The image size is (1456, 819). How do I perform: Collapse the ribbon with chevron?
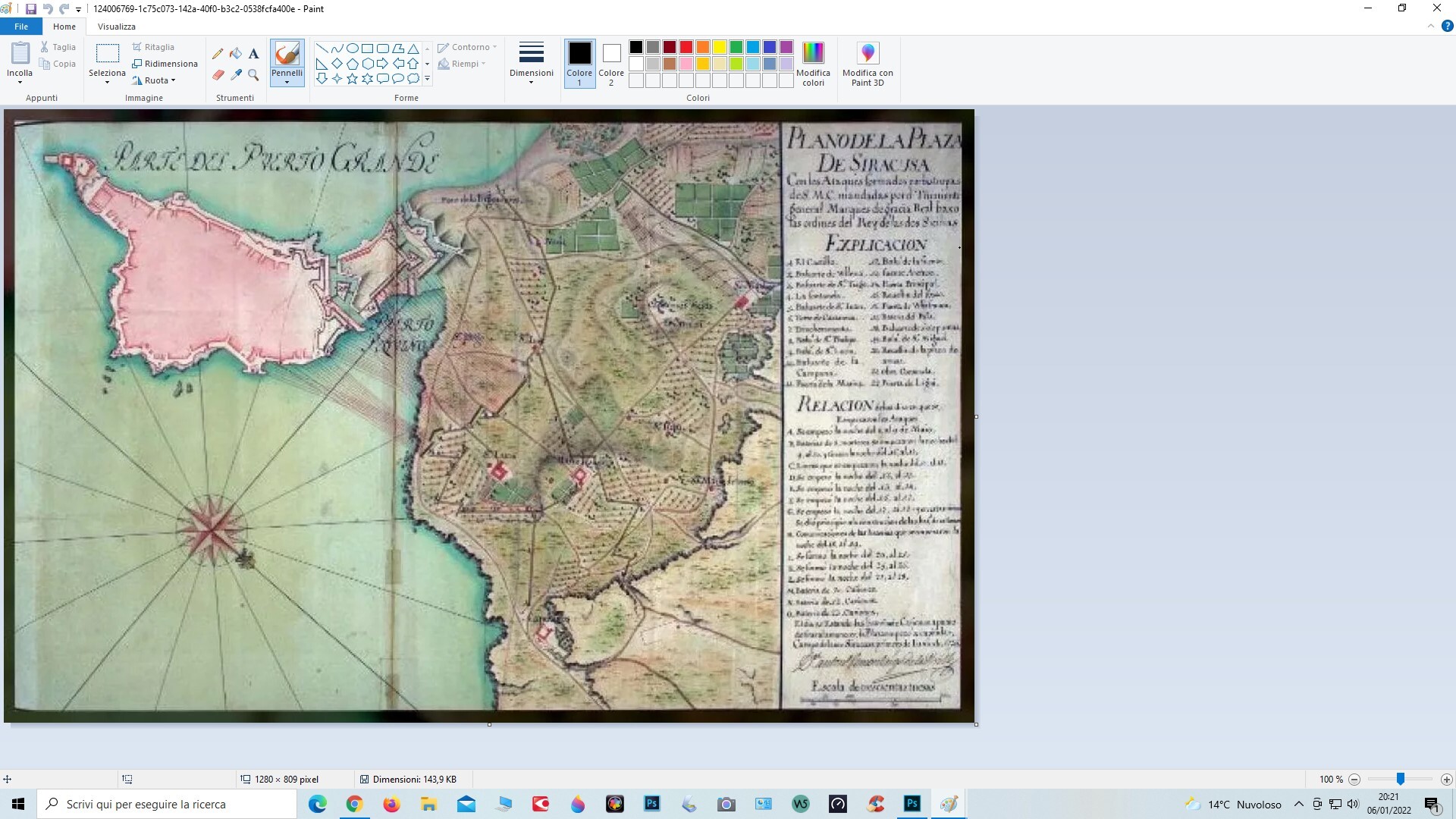(1431, 26)
